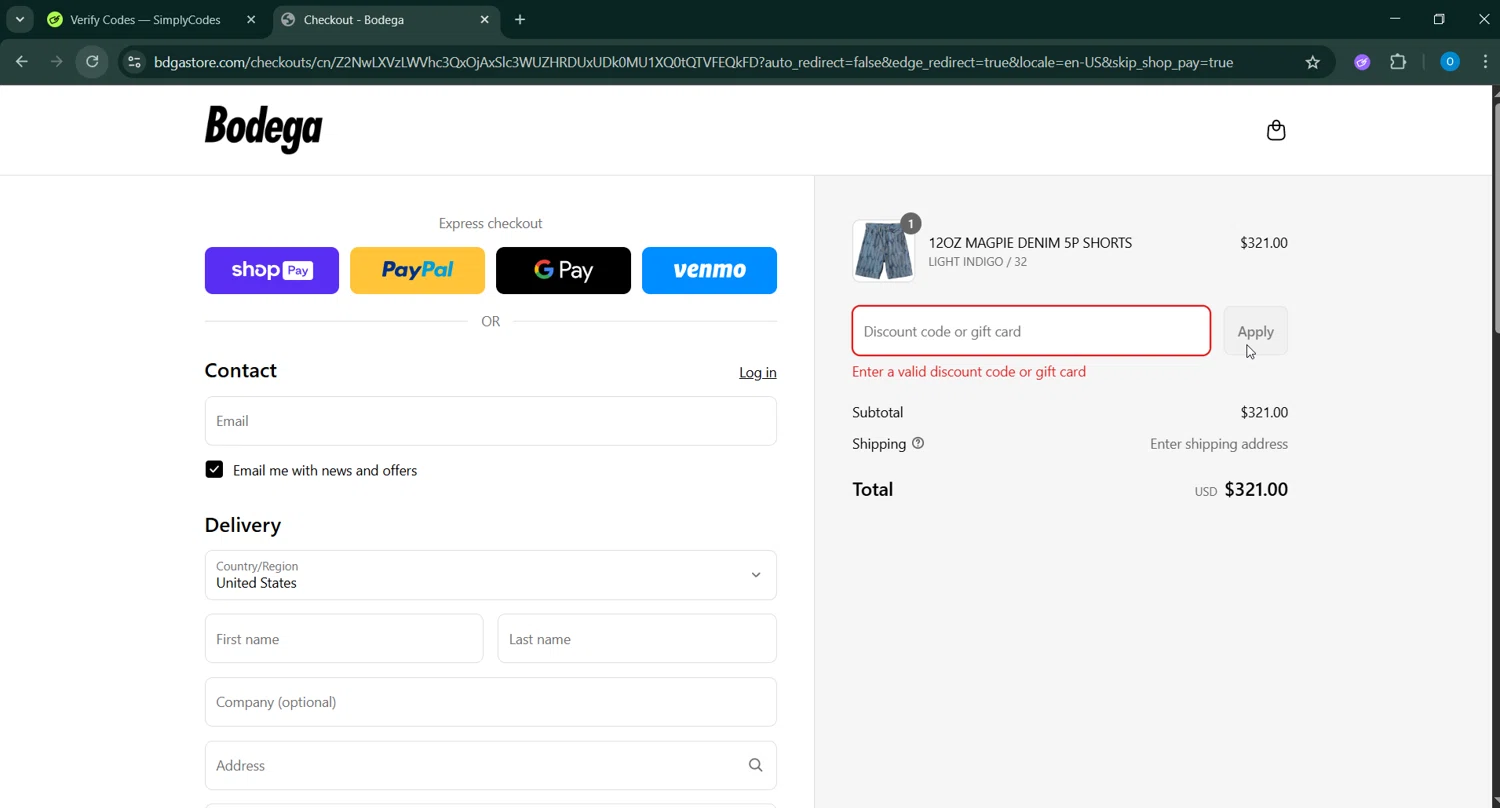Open the tab search dropdown arrow
Image resolution: width=1500 pixels, height=808 pixels.
click(x=19, y=19)
